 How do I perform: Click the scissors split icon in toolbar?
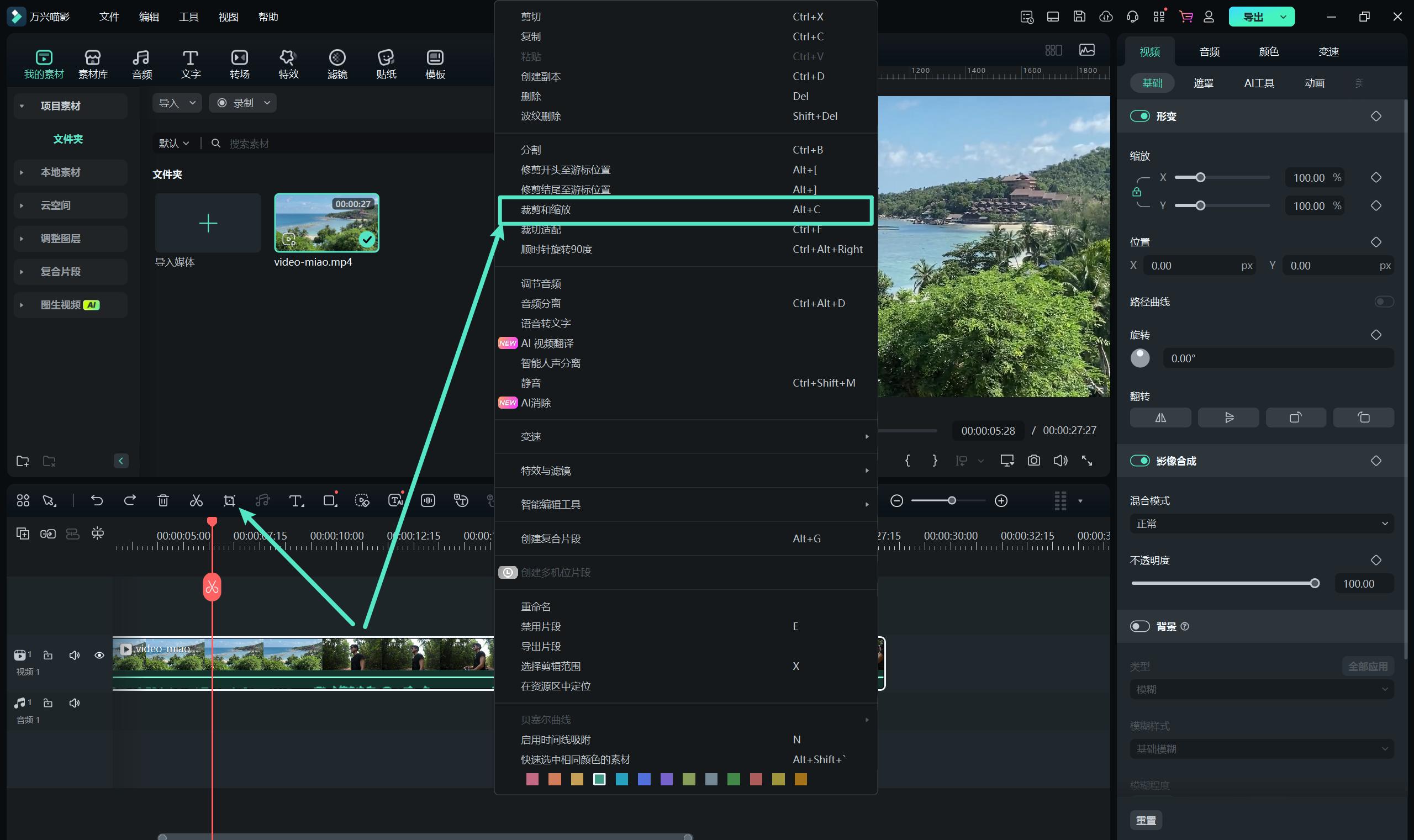coord(196,500)
